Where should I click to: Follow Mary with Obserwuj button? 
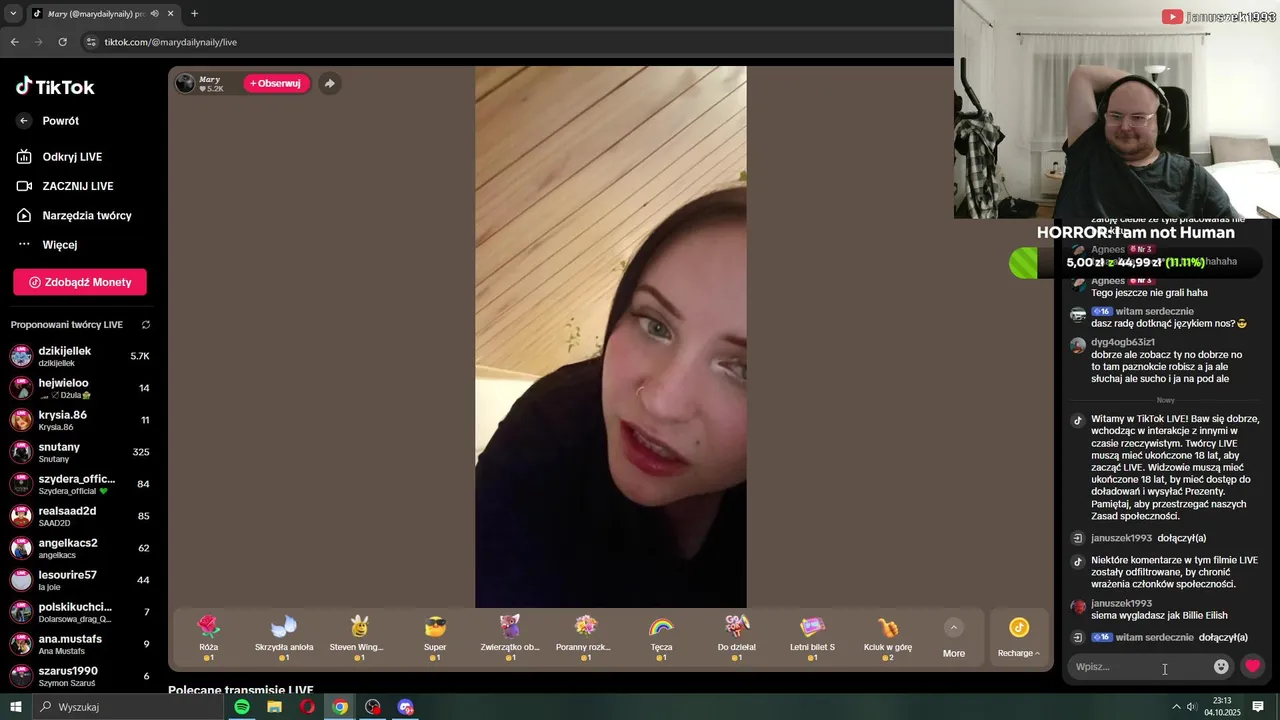275,83
